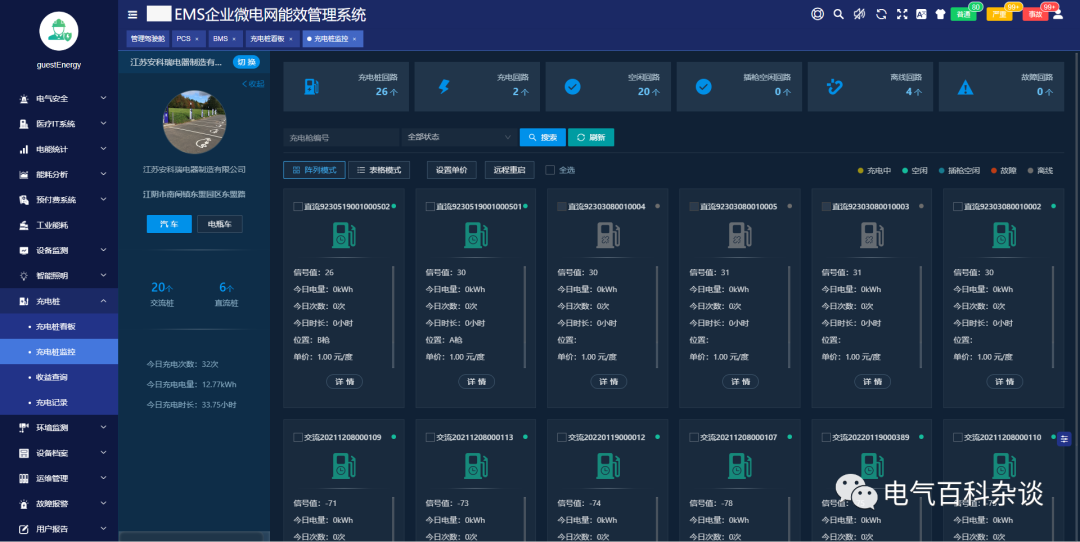Click the charging station photo thumbnail

[x=194, y=122]
